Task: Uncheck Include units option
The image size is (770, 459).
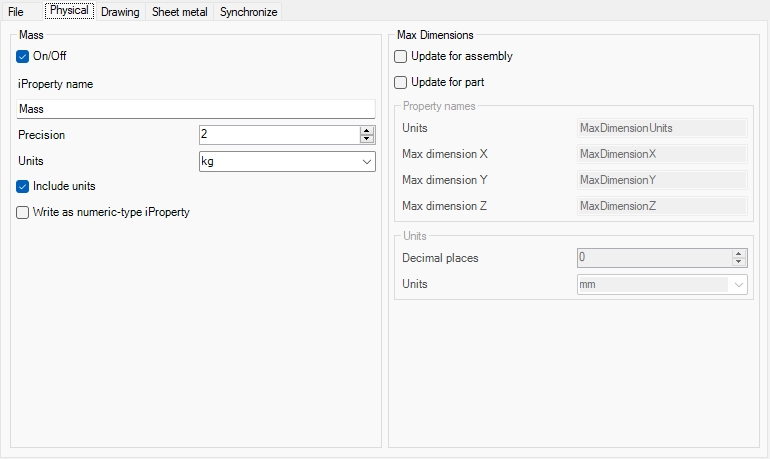Action: point(23,186)
